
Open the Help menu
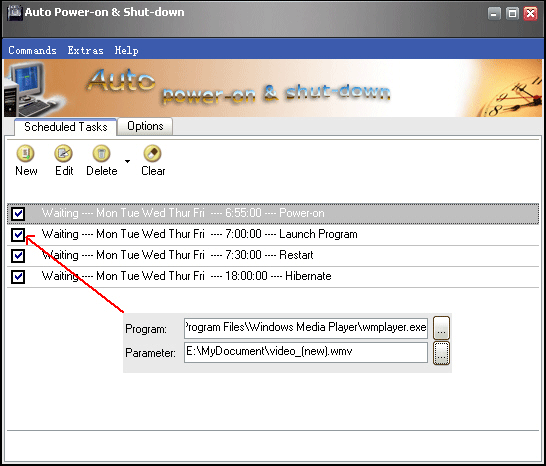[x=126, y=51]
